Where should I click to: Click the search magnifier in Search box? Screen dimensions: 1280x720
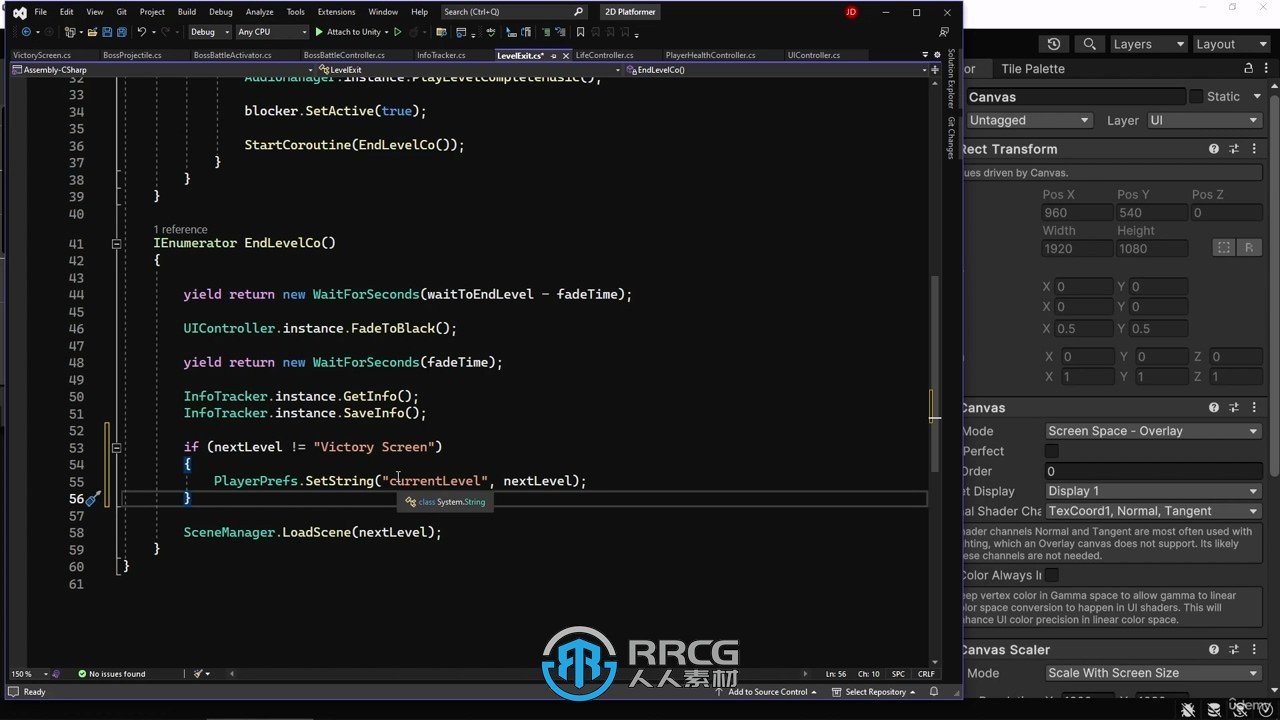click(578, 12)
